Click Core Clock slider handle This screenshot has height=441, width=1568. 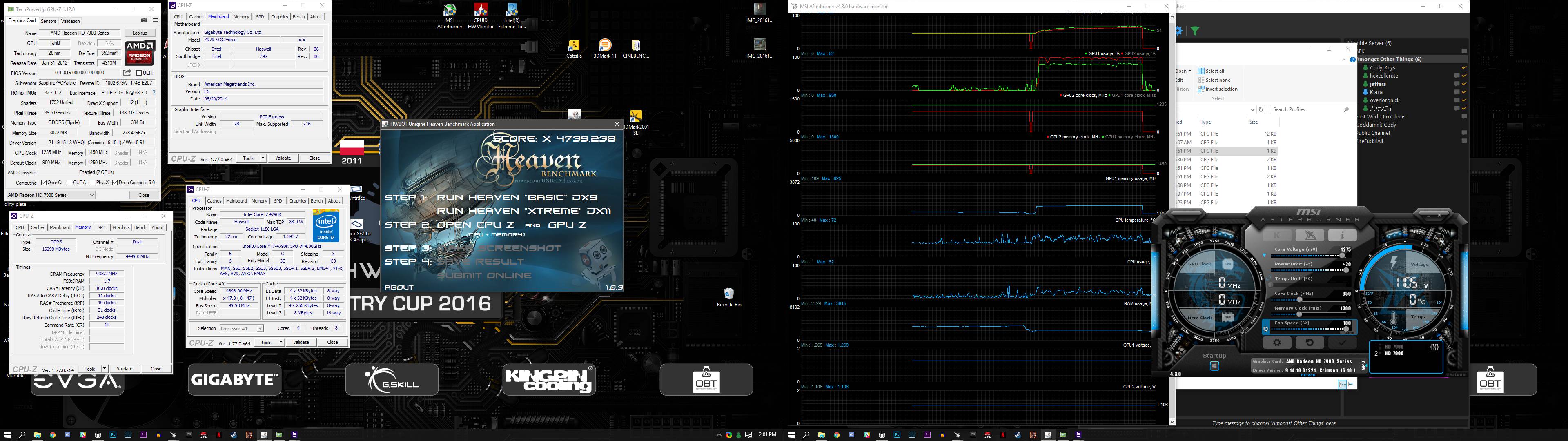[1300, 300]
